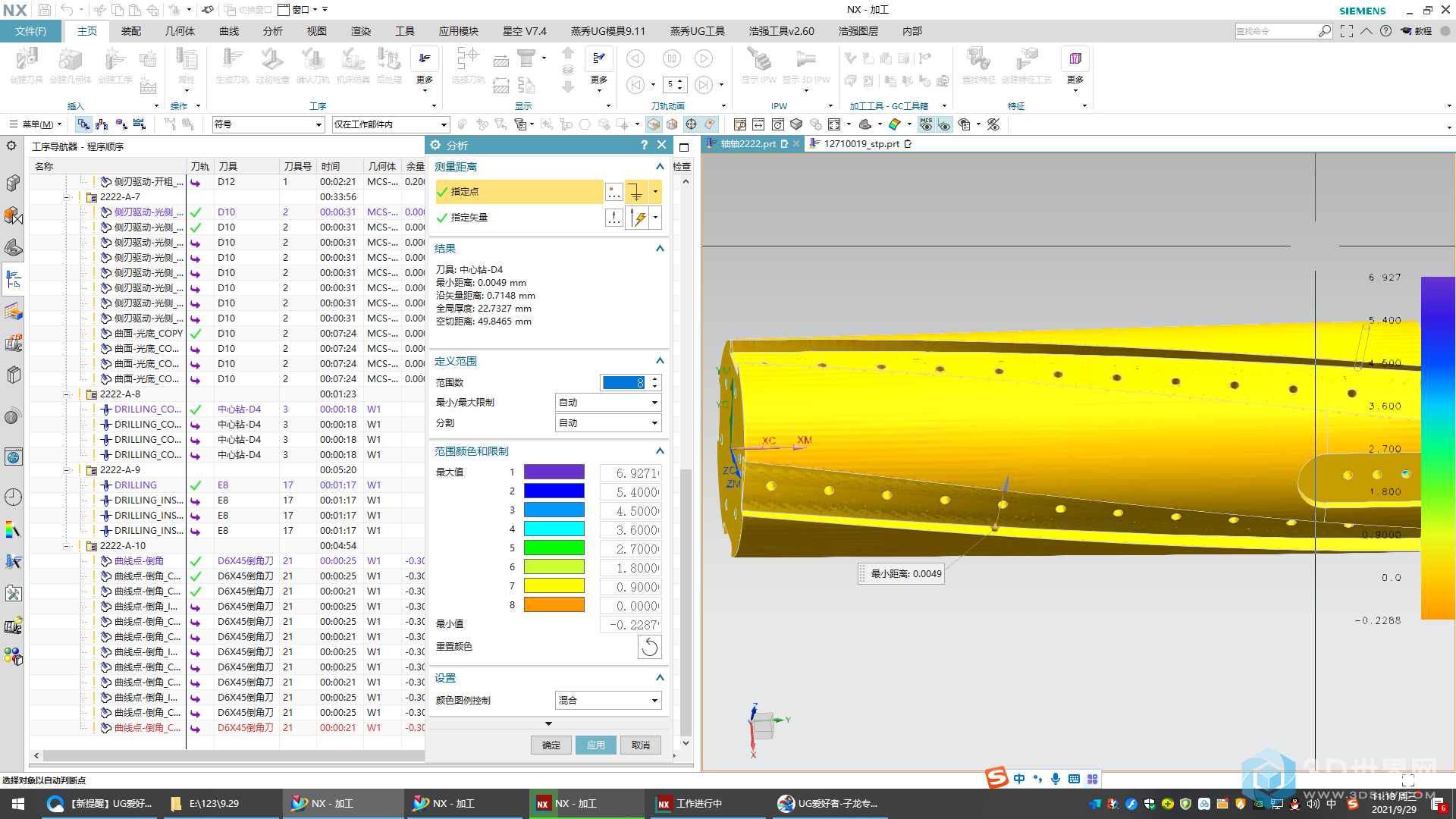Open the 菜单(M) menu
1456x819 pixels.
[x=37, y=124]
